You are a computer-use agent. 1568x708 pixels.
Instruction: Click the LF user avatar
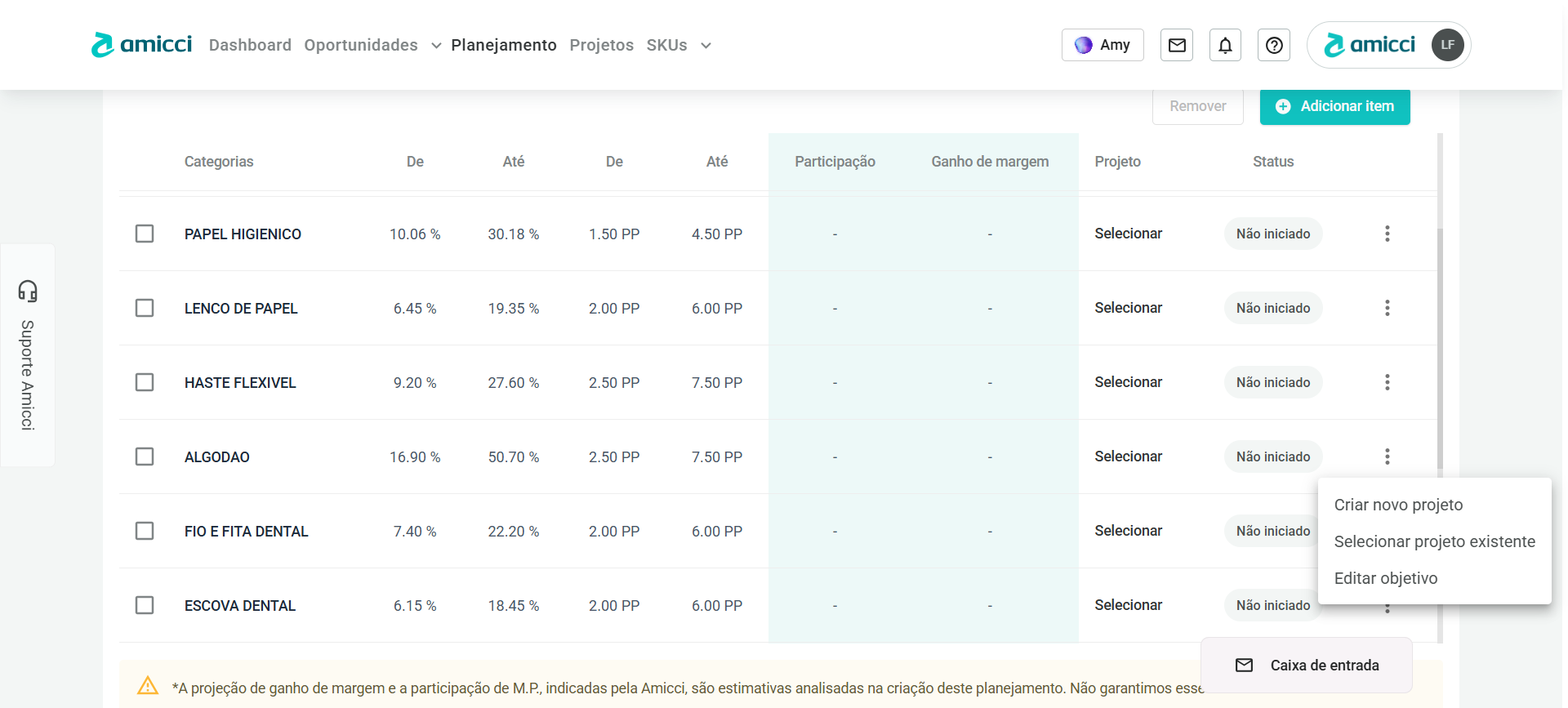(1447, 45)
